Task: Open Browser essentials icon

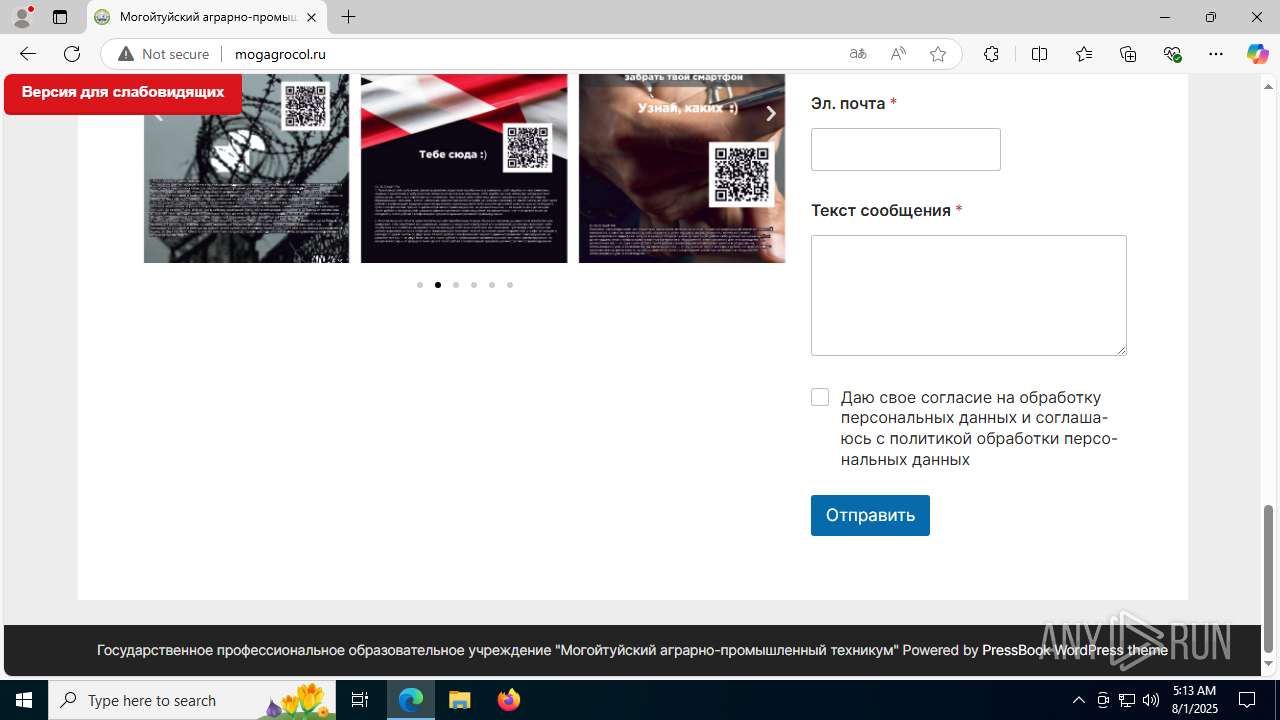Action: click(x=1173, y=54)
